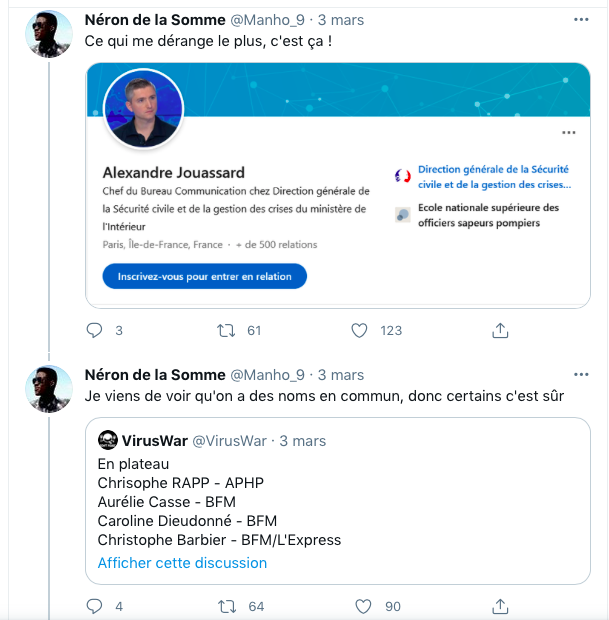Click 'Inscrivez-vous pour entrer en relation' button
Screen dimensions: 609x620
point(204,276)
